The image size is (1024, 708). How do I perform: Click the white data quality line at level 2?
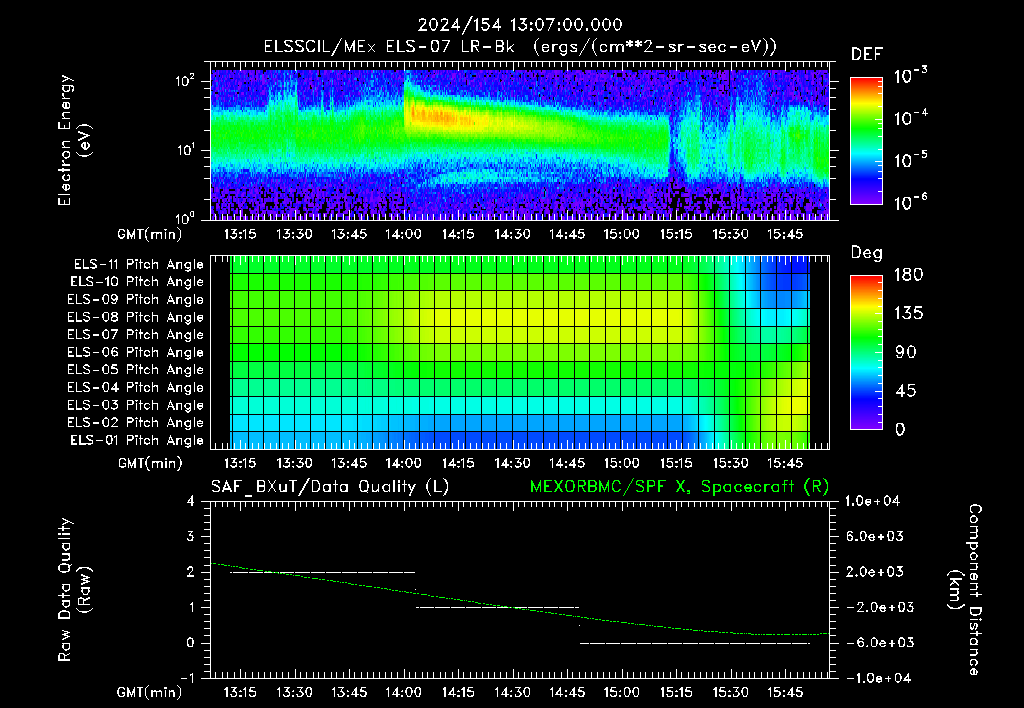[x=323, y=572]
